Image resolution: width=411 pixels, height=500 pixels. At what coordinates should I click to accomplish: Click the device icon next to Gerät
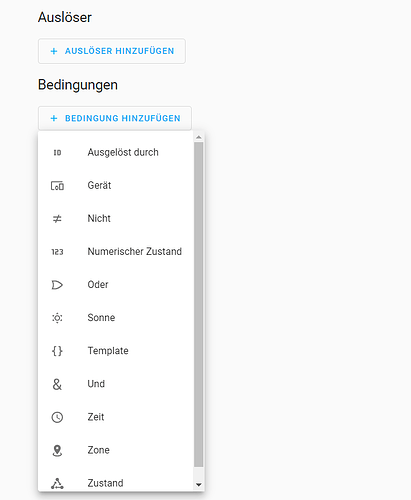57,186
